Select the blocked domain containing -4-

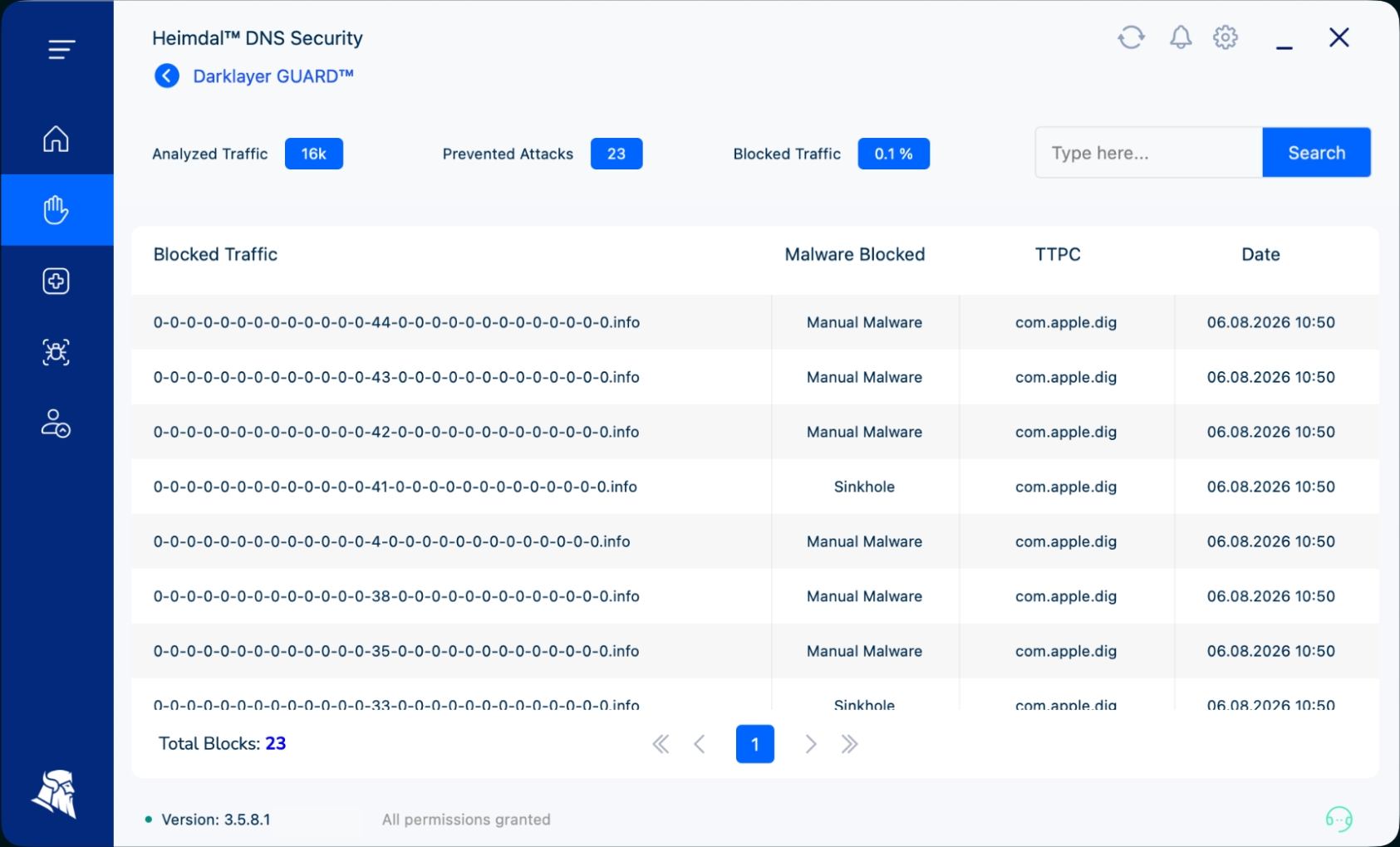click(x=391, y=541)
